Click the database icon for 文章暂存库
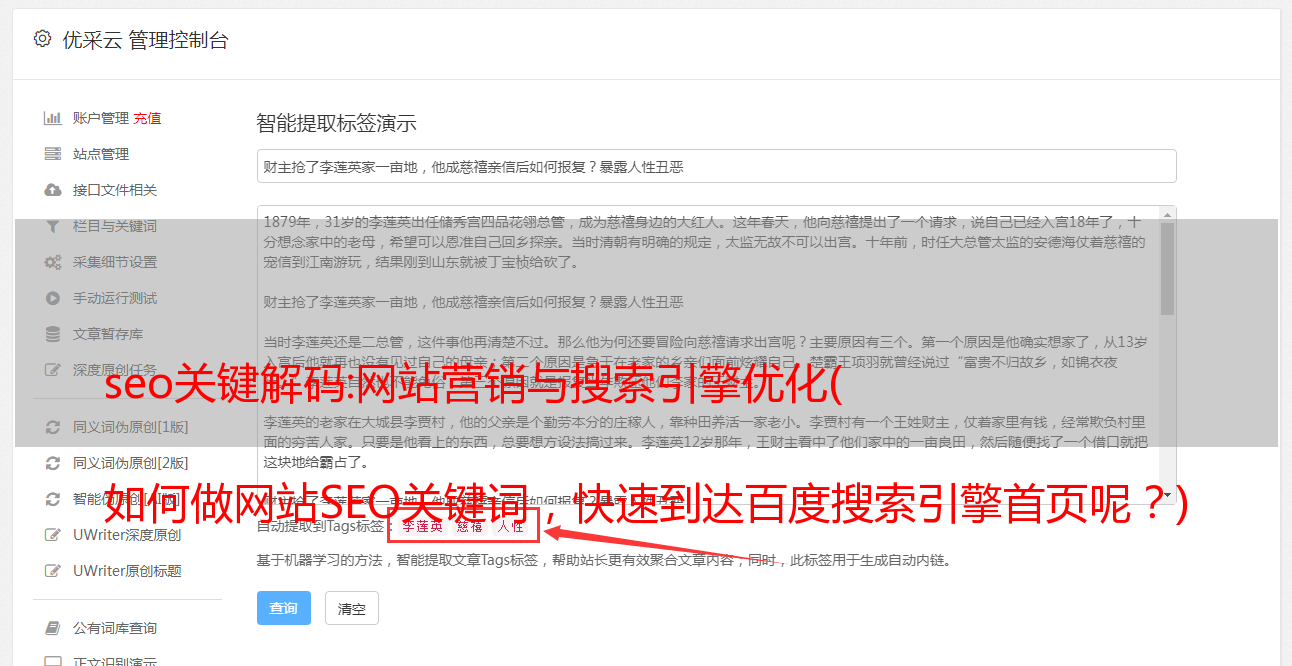1292x666 pixels. coord(53,334)
